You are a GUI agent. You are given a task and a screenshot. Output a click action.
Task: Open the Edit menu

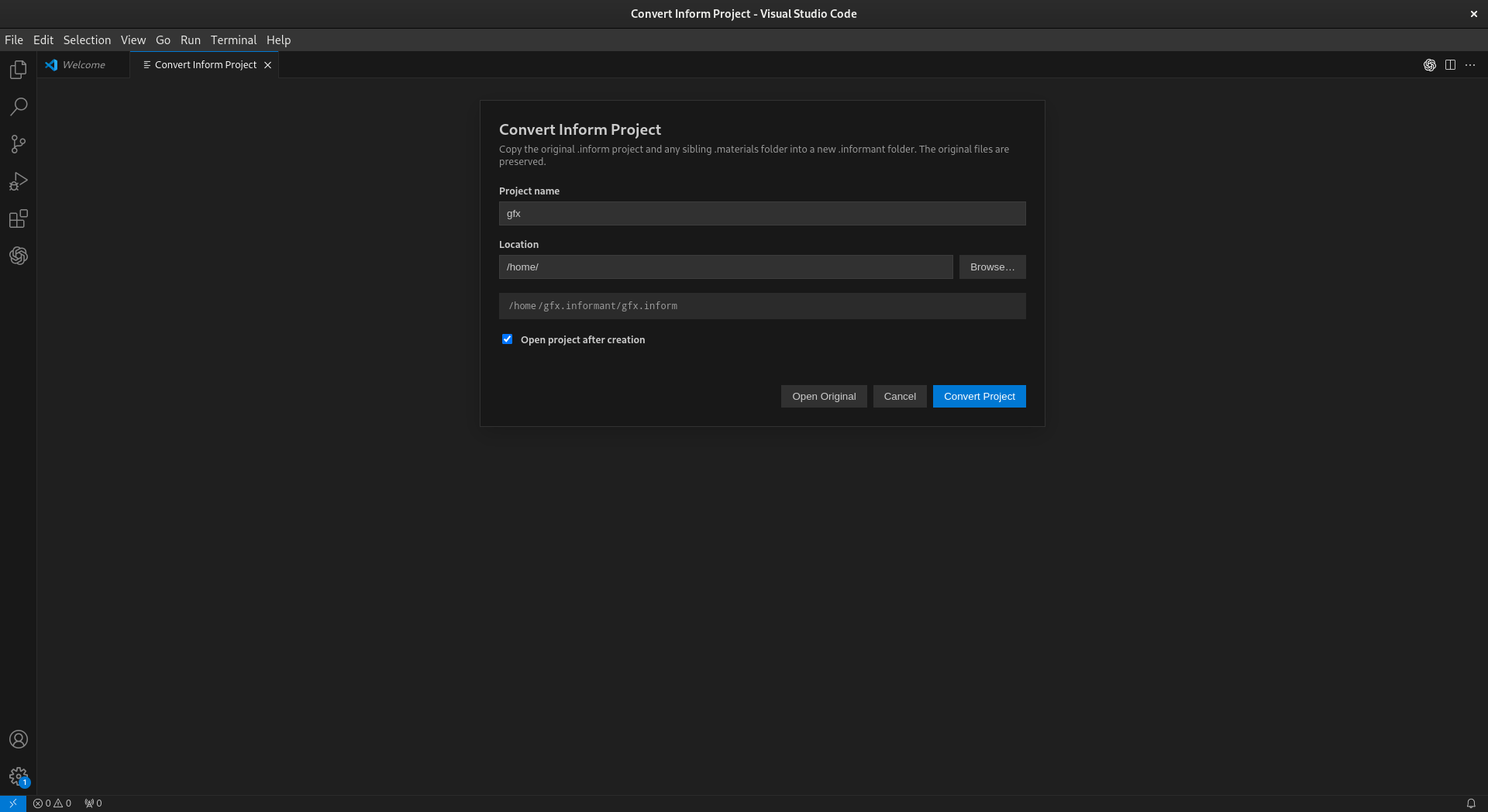43,40
